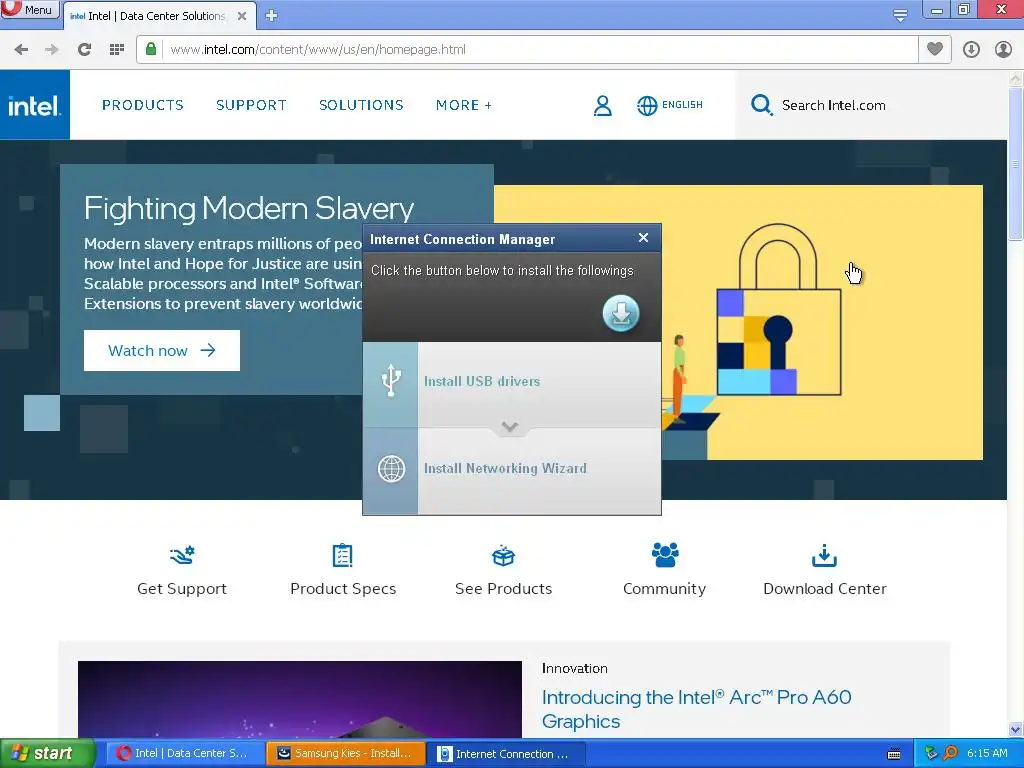
Task: Click the search magnifier icon
Action: (x=761, y=105)
